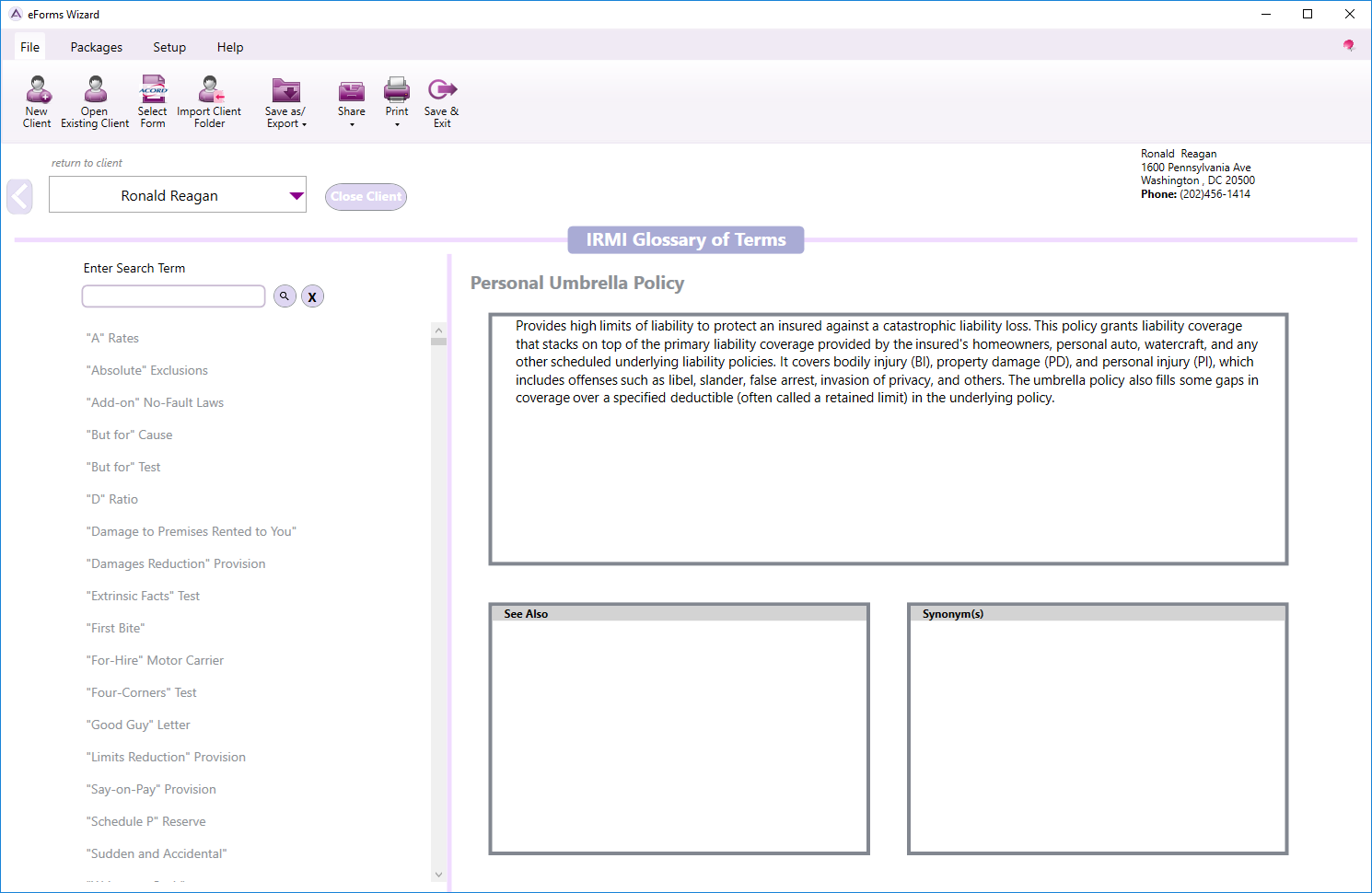The height and width of the screenshot is (893, 1372).
Task: Select "Damage to Premises Rented to You"
Action: click(x=191, y=531)
